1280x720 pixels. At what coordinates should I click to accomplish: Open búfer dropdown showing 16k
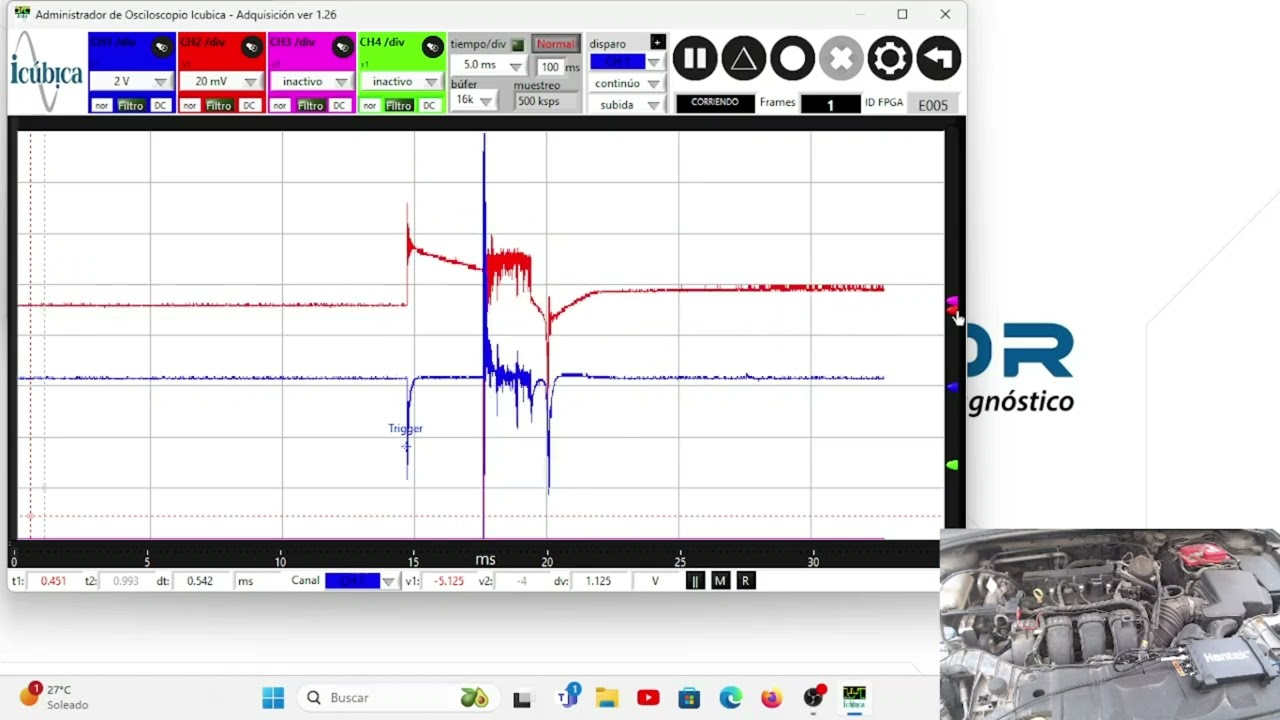tap(473, 100)
